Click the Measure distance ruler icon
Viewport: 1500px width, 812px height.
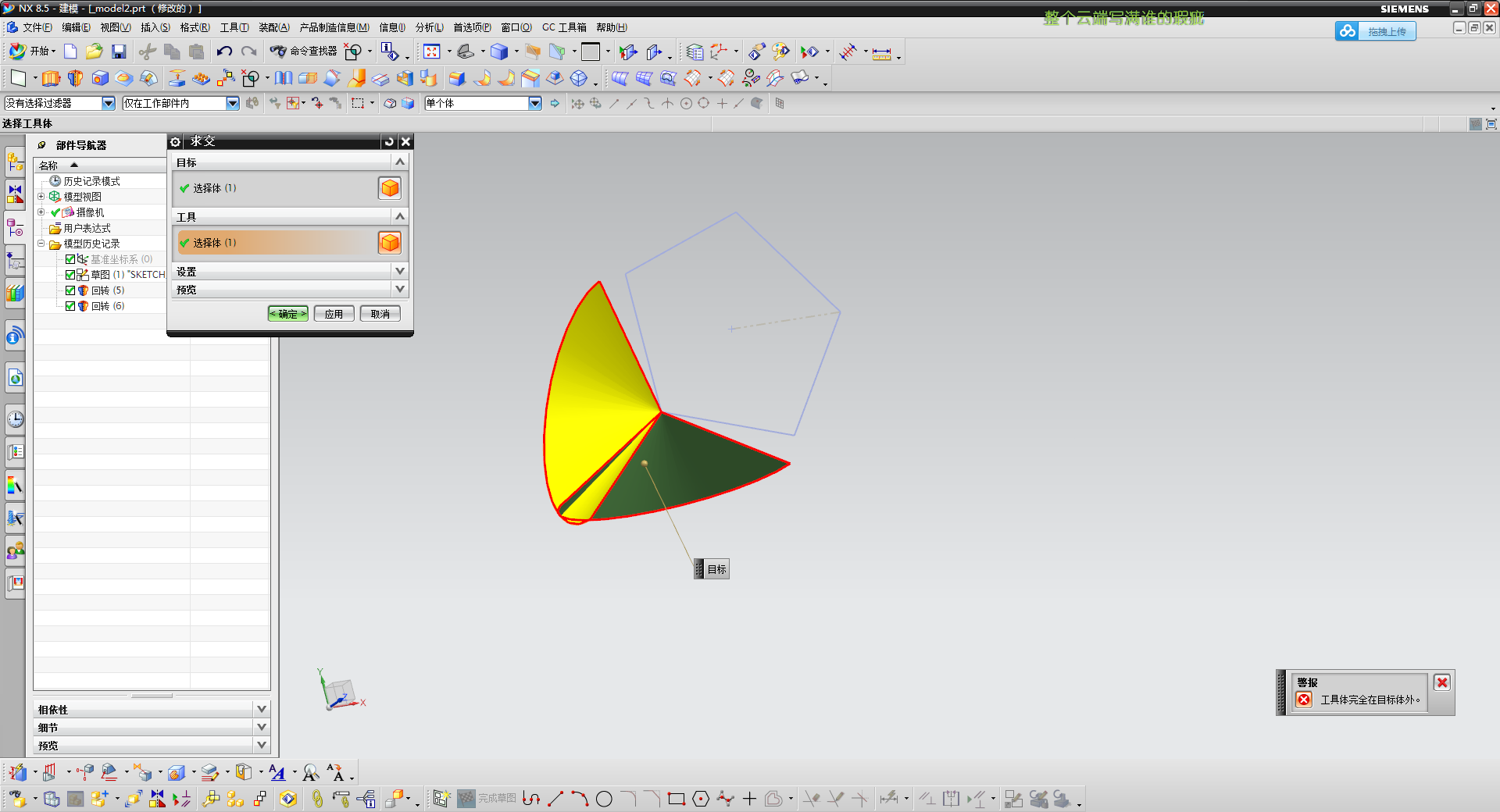click(x=881, y=53)
